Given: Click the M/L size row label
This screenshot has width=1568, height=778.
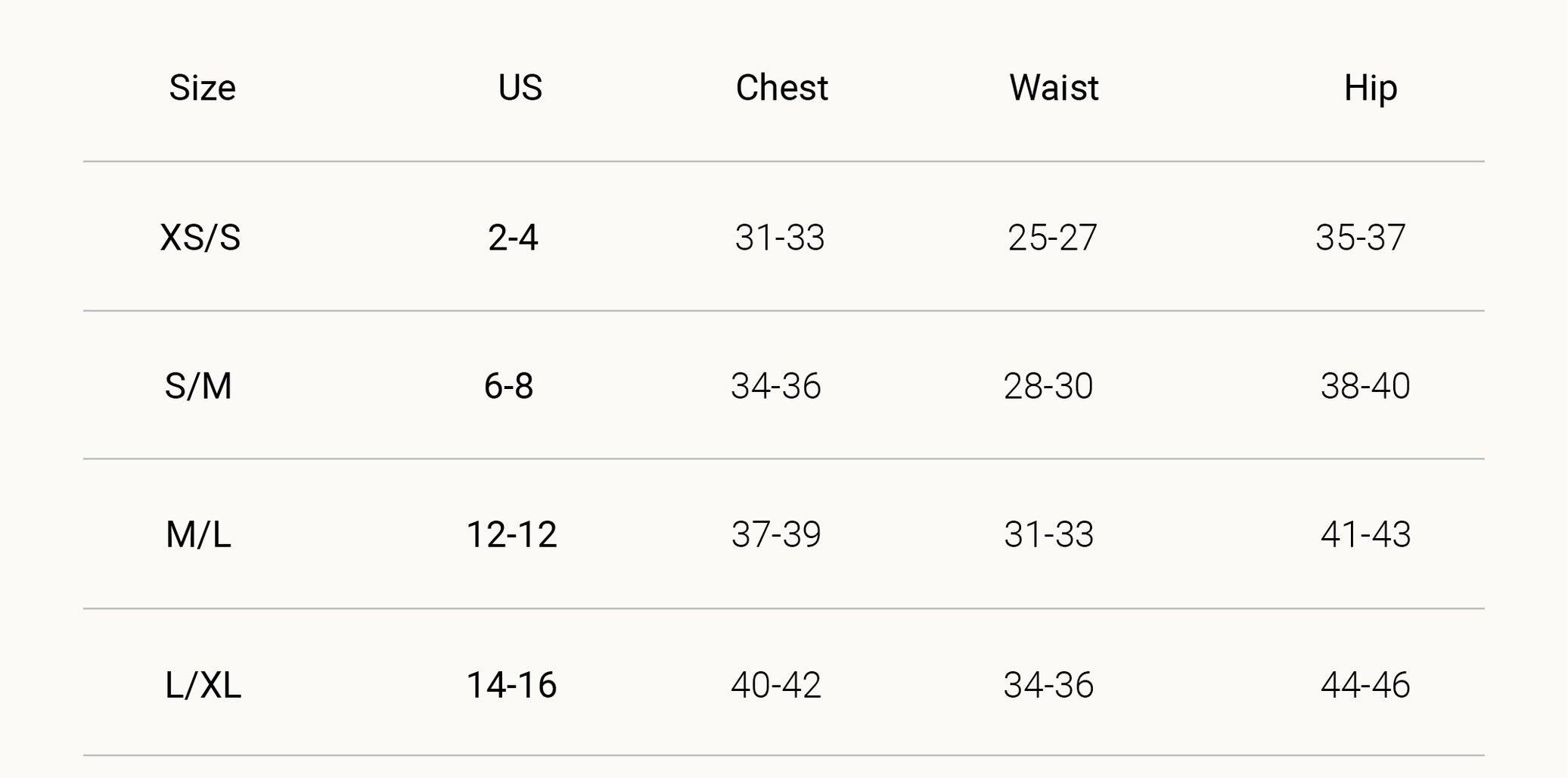Looking at the screenshot, I should 198,535.
